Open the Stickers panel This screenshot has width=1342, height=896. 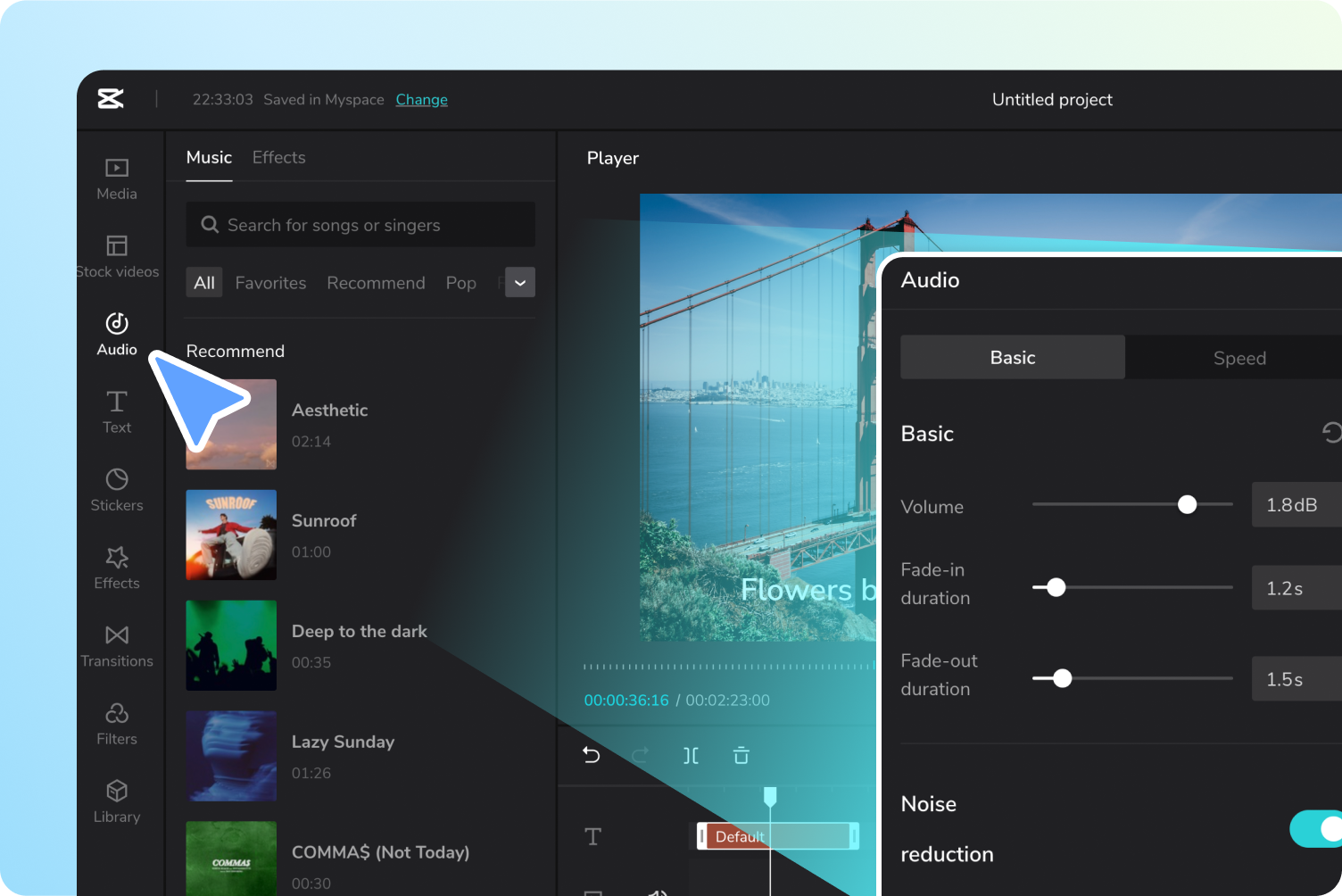117,490
